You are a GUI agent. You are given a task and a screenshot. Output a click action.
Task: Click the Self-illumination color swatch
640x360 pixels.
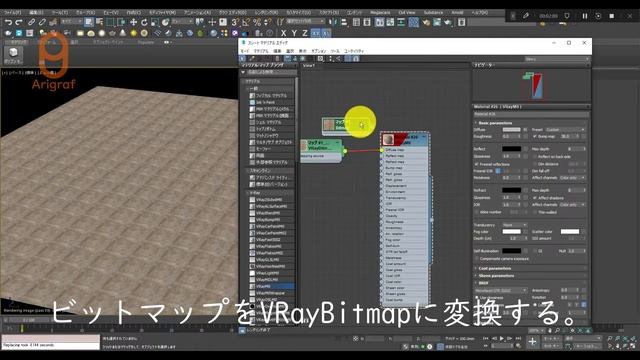click(511, 251)
